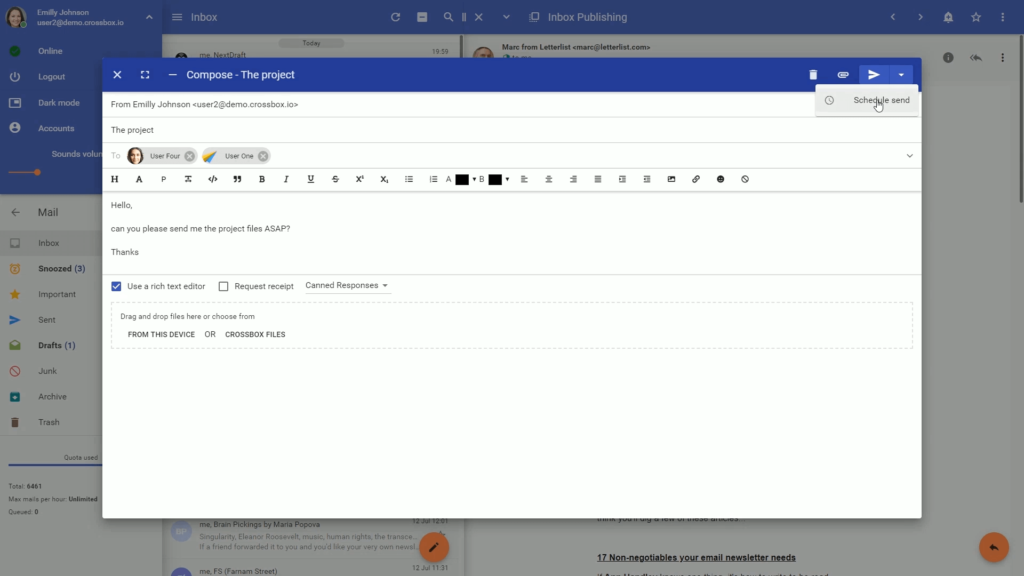
Task: Click FROM THIS DEVICE to upload
Action: point(161,334)
